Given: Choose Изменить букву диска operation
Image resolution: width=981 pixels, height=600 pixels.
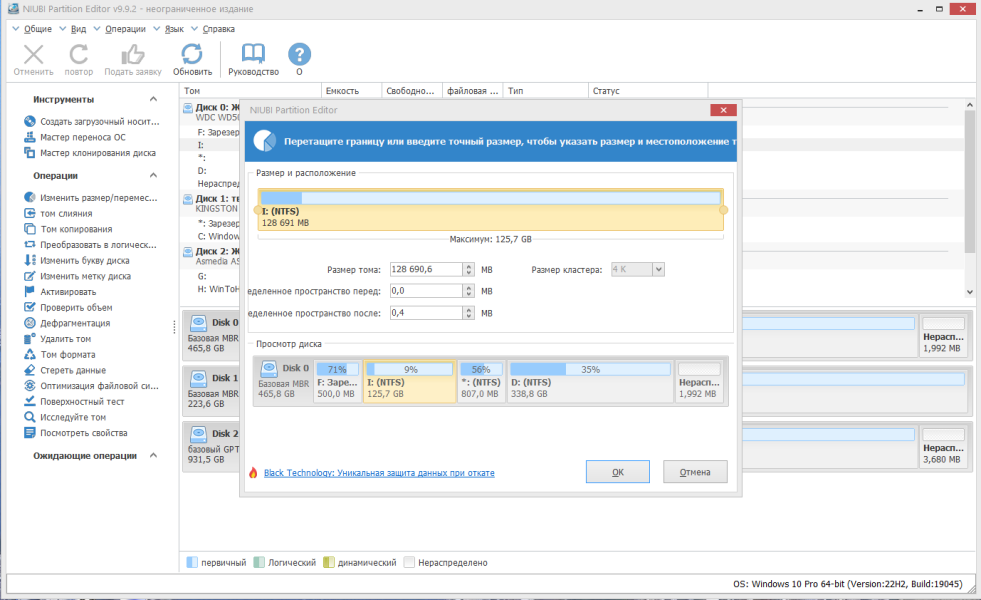Looking at the screenshot, I should coord(77,260).
